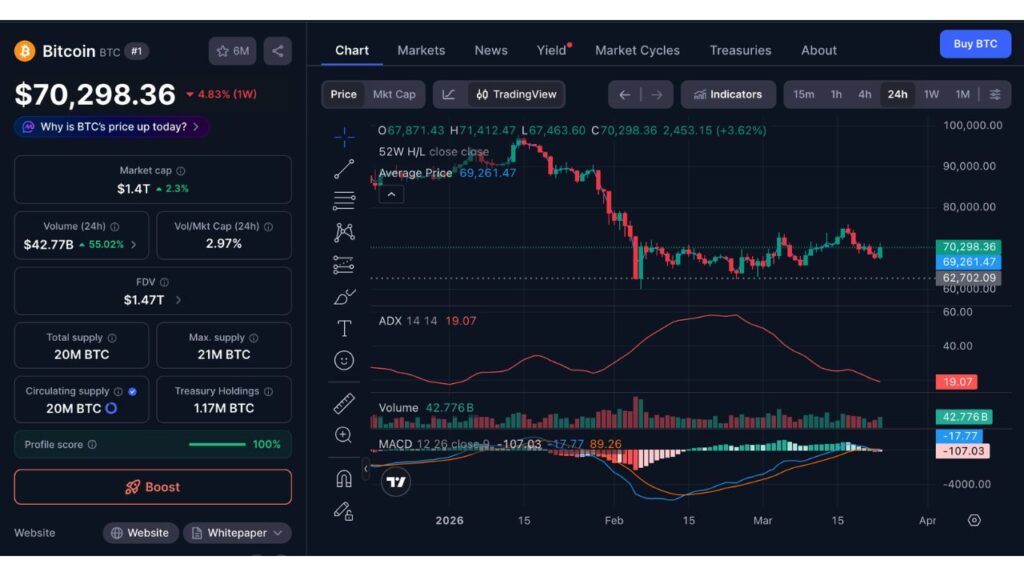Click the Buy BTC button
The height and width of the screenshot is (576, 1024).
click(x=974, y=44)
